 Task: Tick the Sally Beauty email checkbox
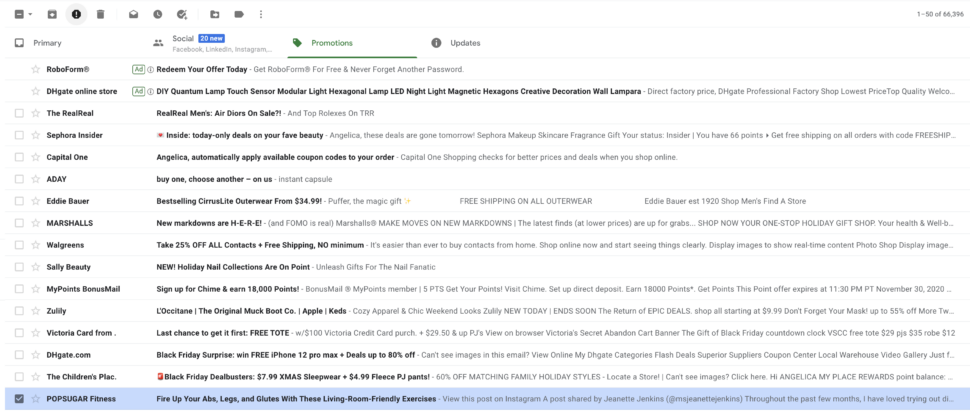[x=19, y=267]
